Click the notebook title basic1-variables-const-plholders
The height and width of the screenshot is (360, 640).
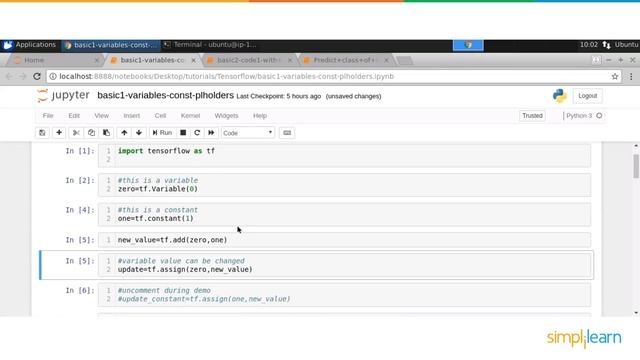[x=165, y=96]
